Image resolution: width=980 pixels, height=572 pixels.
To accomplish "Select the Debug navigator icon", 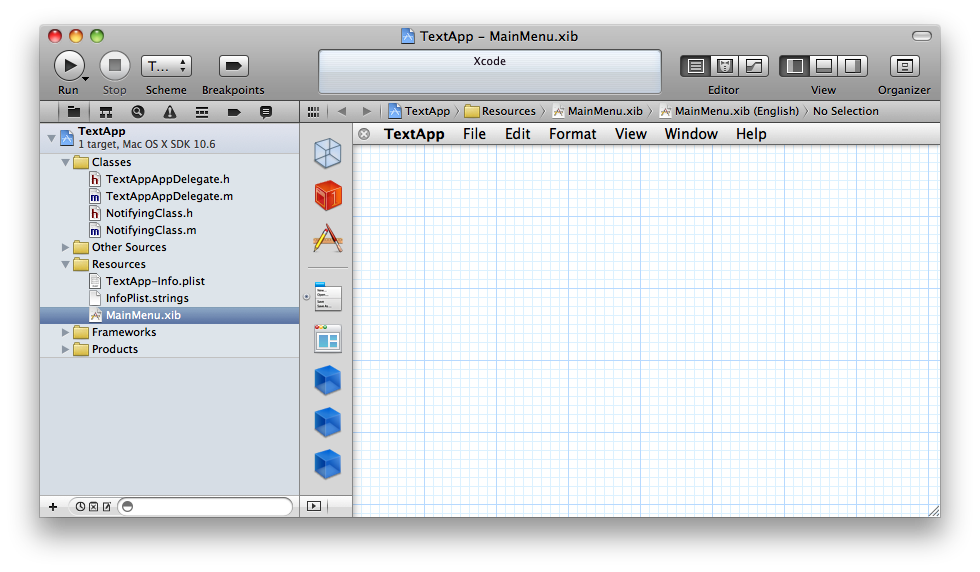I will tap(201, 112).
